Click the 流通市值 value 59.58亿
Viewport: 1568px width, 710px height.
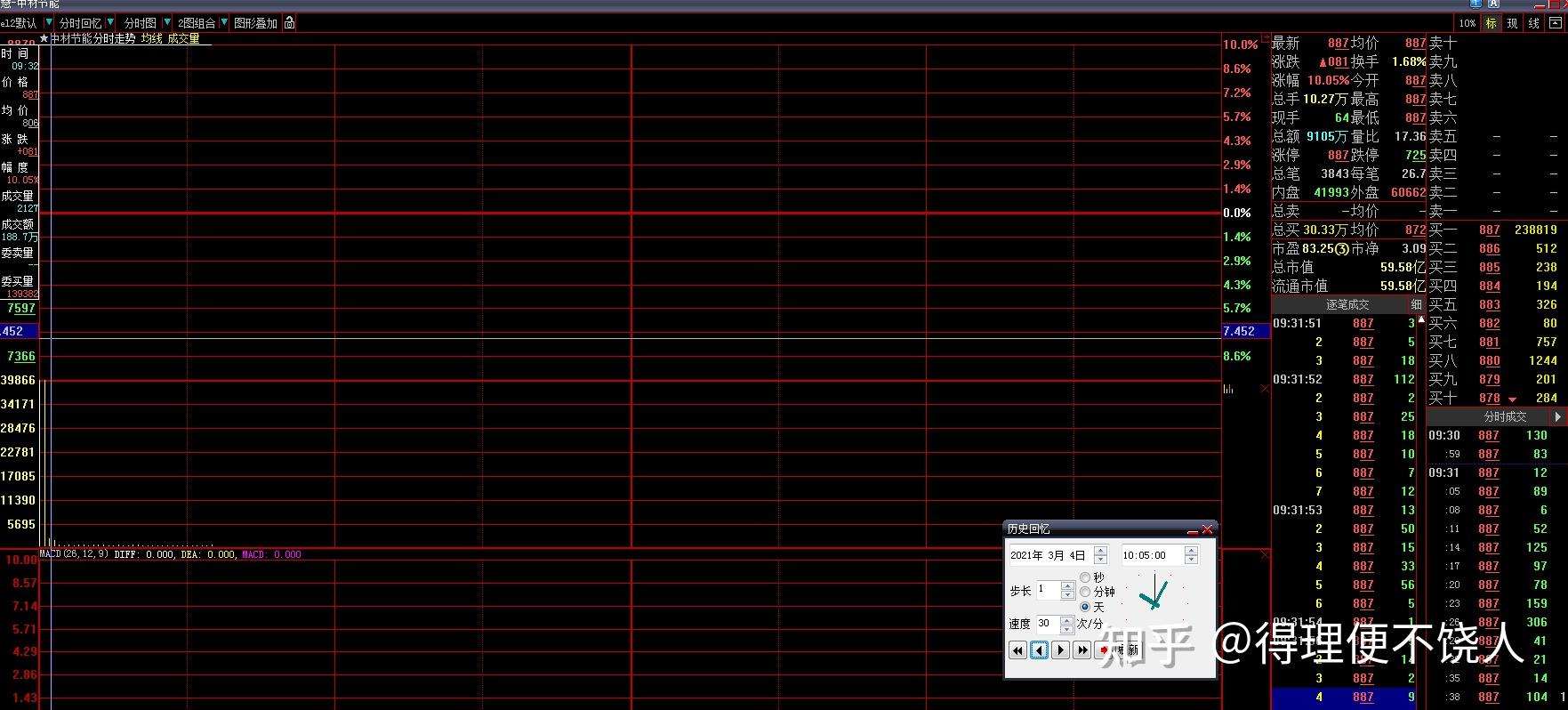[x=1403, y=286]
